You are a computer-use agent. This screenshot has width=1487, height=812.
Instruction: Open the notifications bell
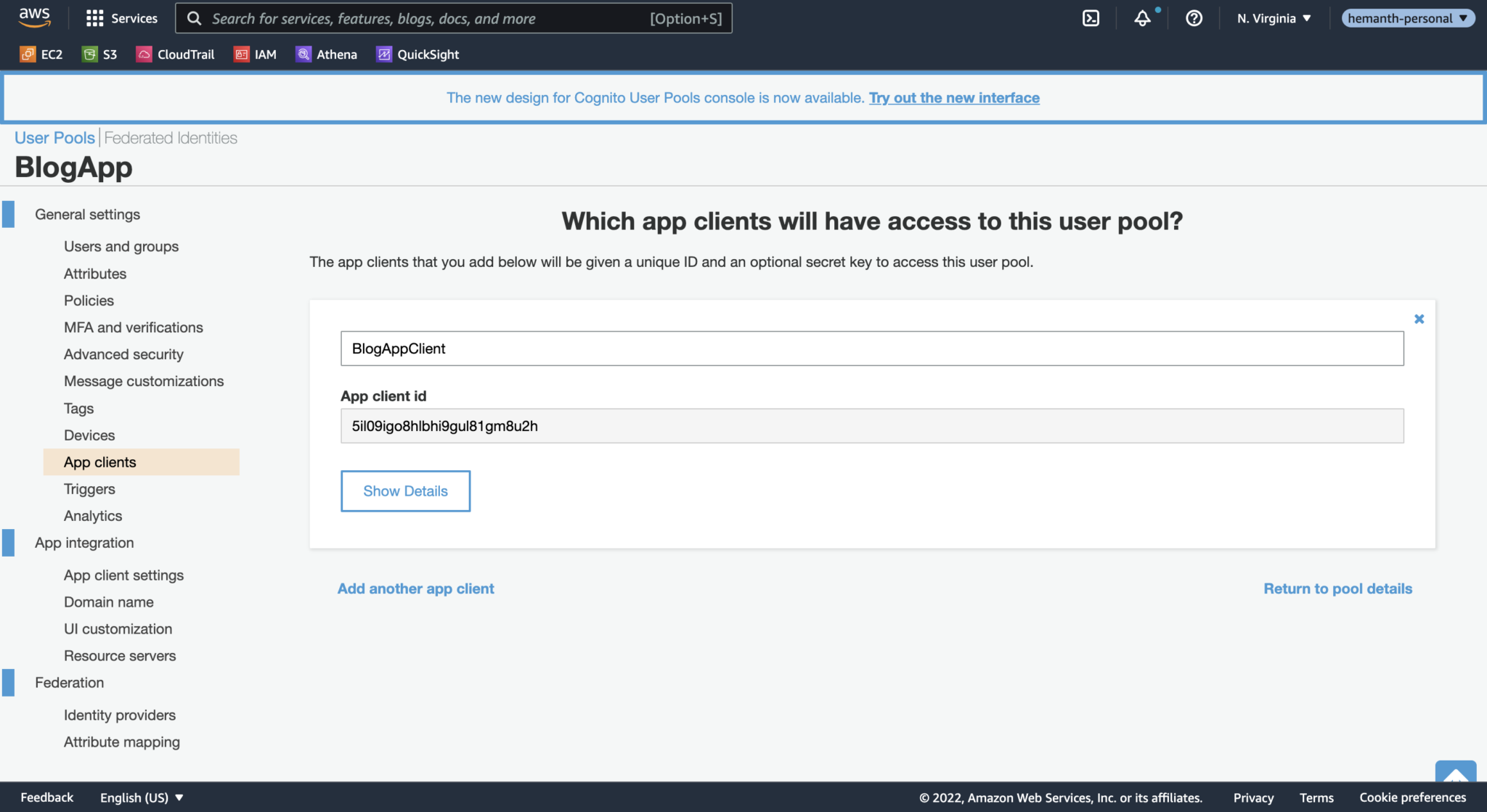[x=1142, y=18]
